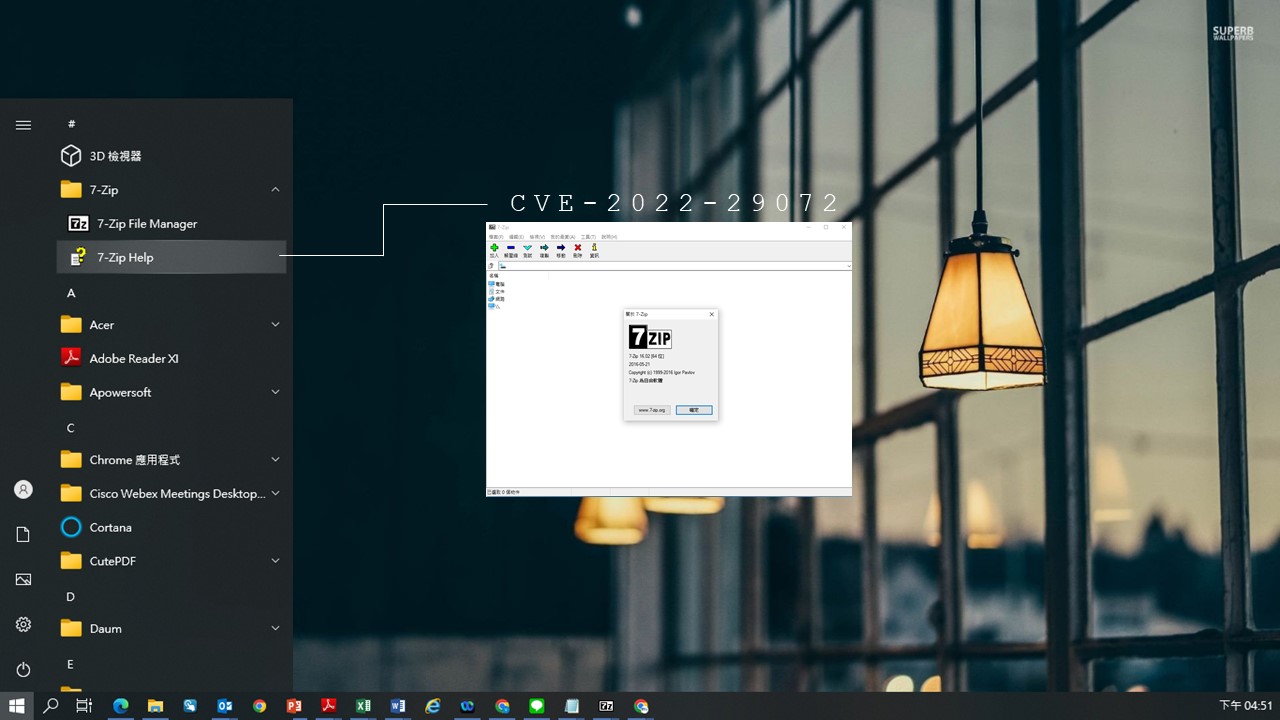Open LINE from the taskbar
This screenshot has height=720, width=1280.
(537, 706)
